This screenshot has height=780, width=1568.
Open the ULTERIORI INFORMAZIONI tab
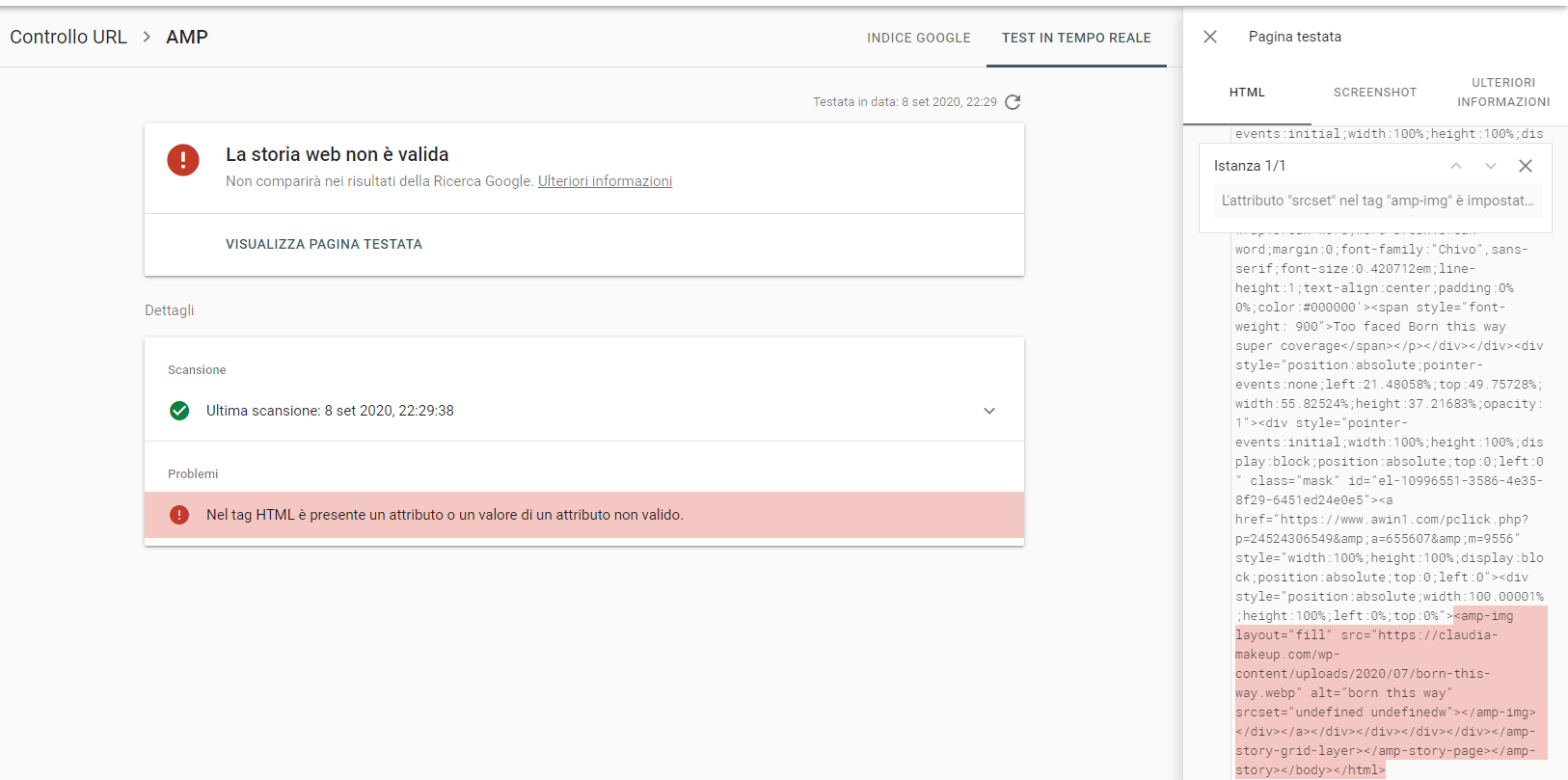tap(1503, 93)
